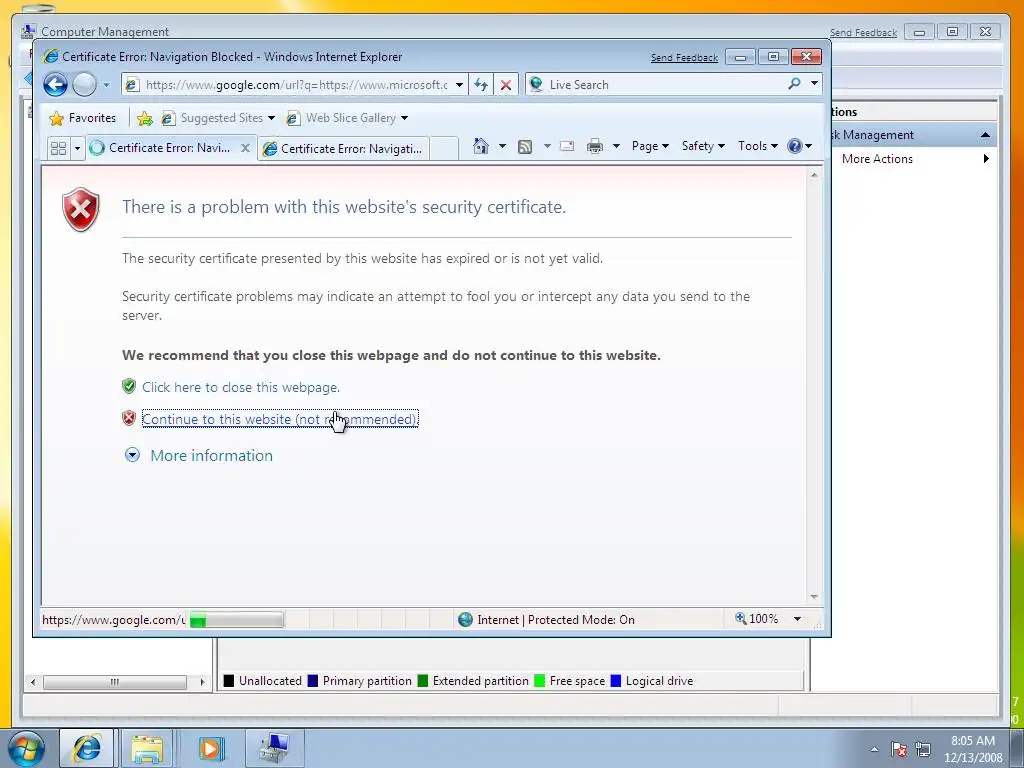Switch to the second Certificate Error tab

pos(344,149)
